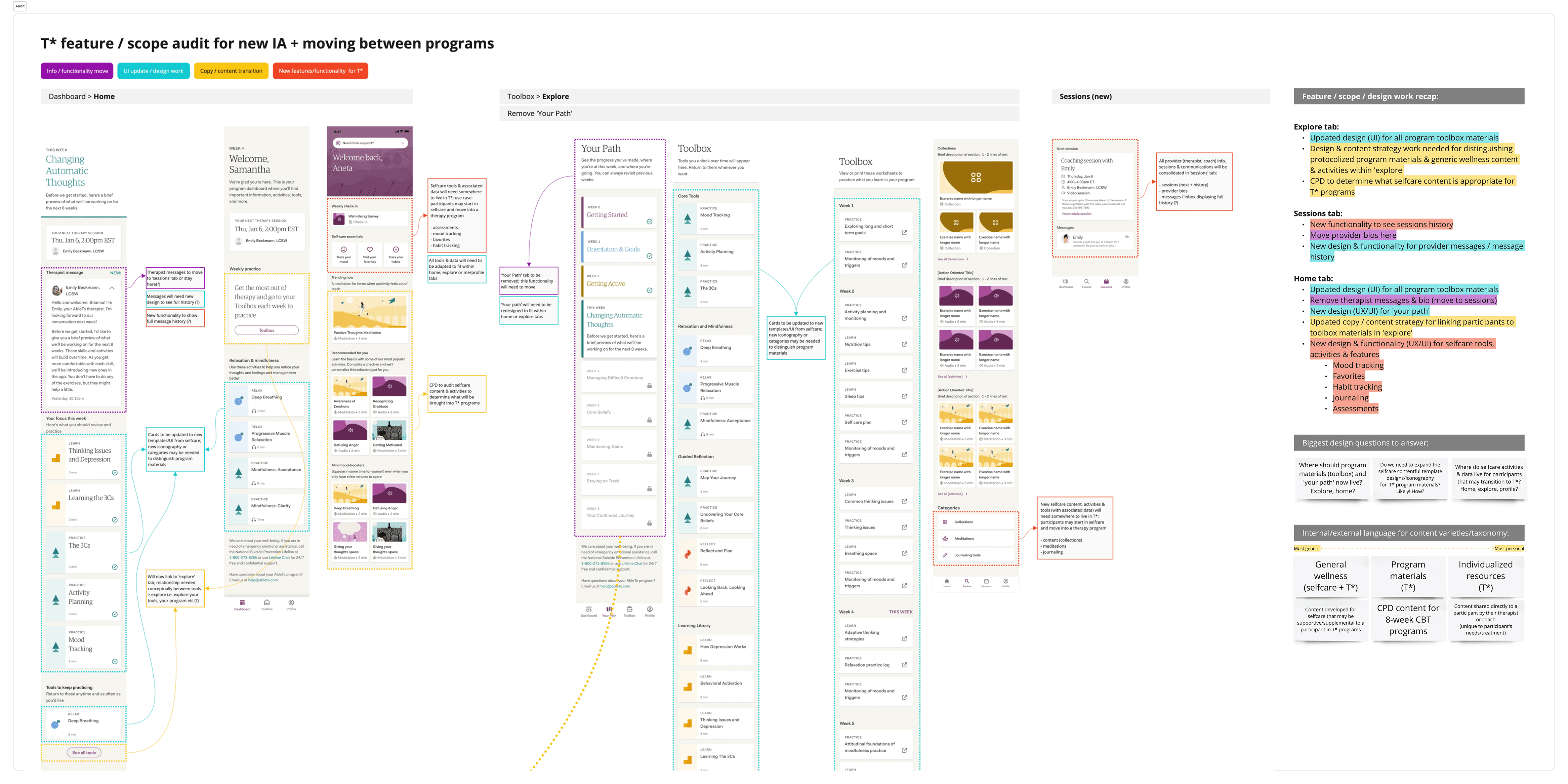Click the chevron on Need crisis support bar
1568x784 pixels.
pyautogui.click(x=402, y=143)
